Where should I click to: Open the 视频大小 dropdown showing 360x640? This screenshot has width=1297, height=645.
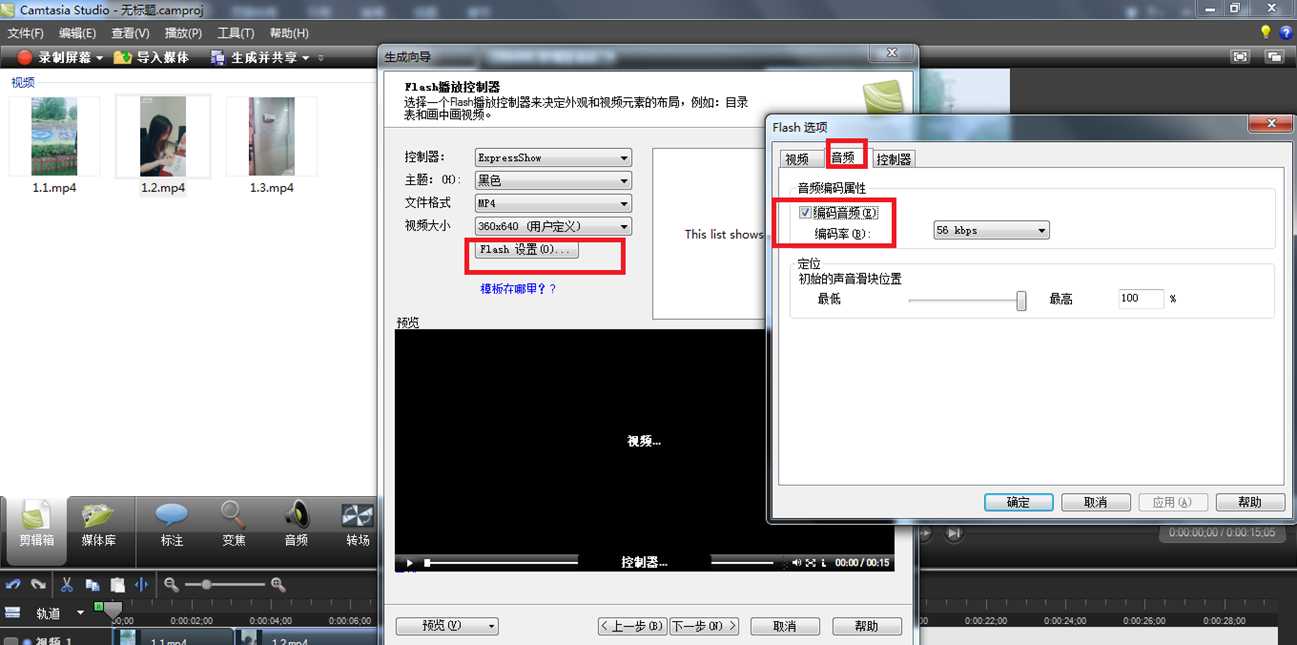pyautogui.click(x=553, y=227)
